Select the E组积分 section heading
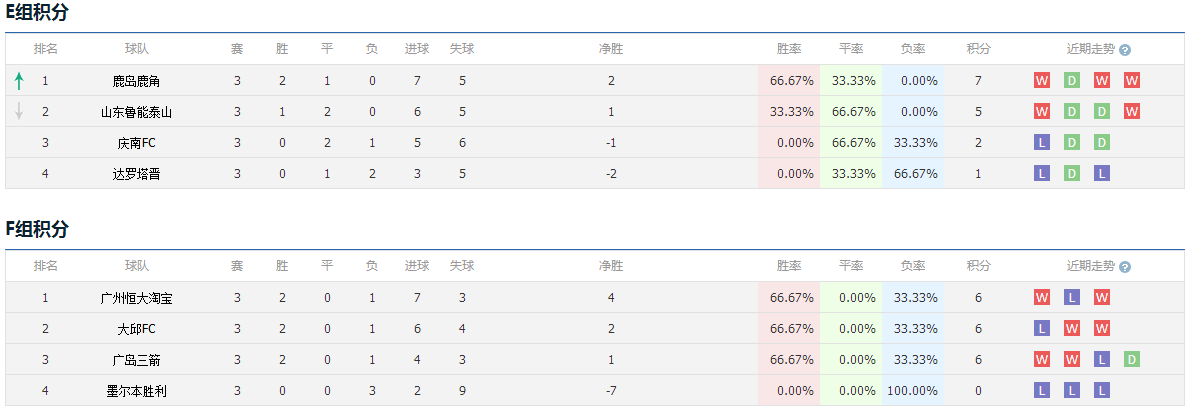The image size is (1186, 408). 36,13
